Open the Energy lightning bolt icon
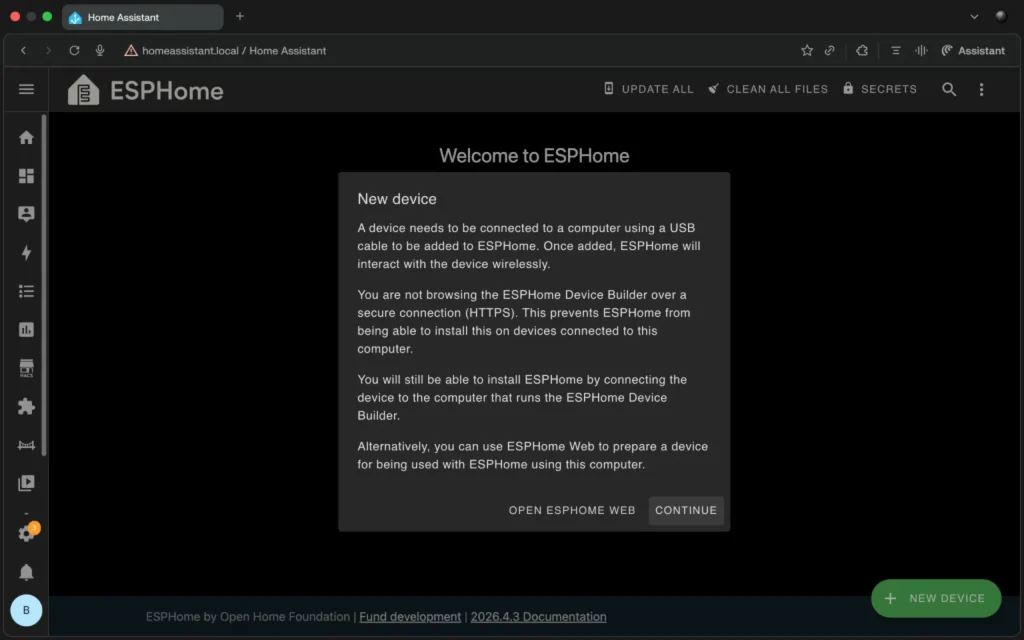1024x640 pixels. coord(26,253)
